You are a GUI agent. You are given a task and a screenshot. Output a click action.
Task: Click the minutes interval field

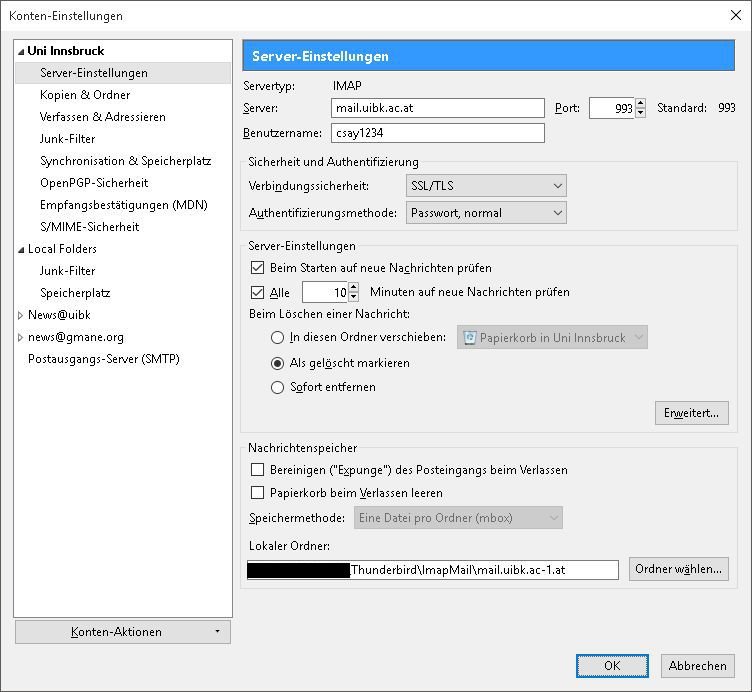(325, 292)
